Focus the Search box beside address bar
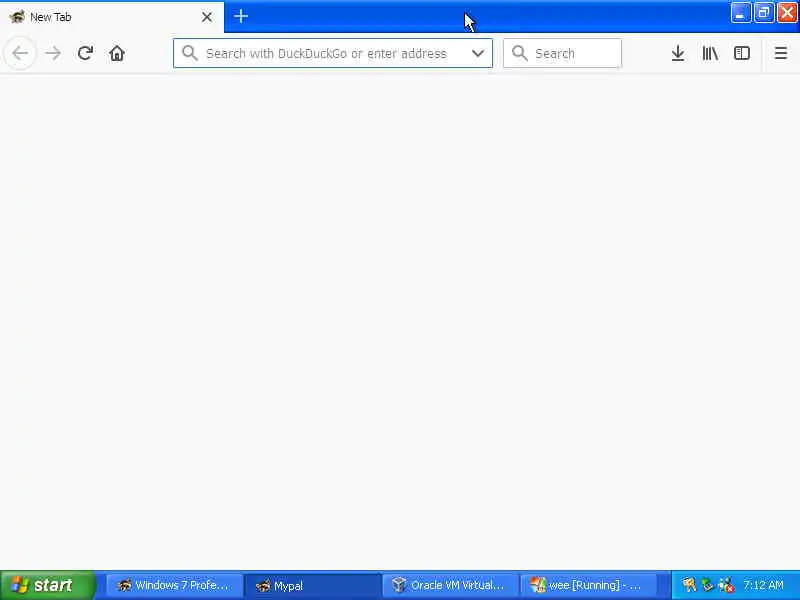The width and height of the screenshot is (800, 600). pyautogui.click(x=562, y=53)
